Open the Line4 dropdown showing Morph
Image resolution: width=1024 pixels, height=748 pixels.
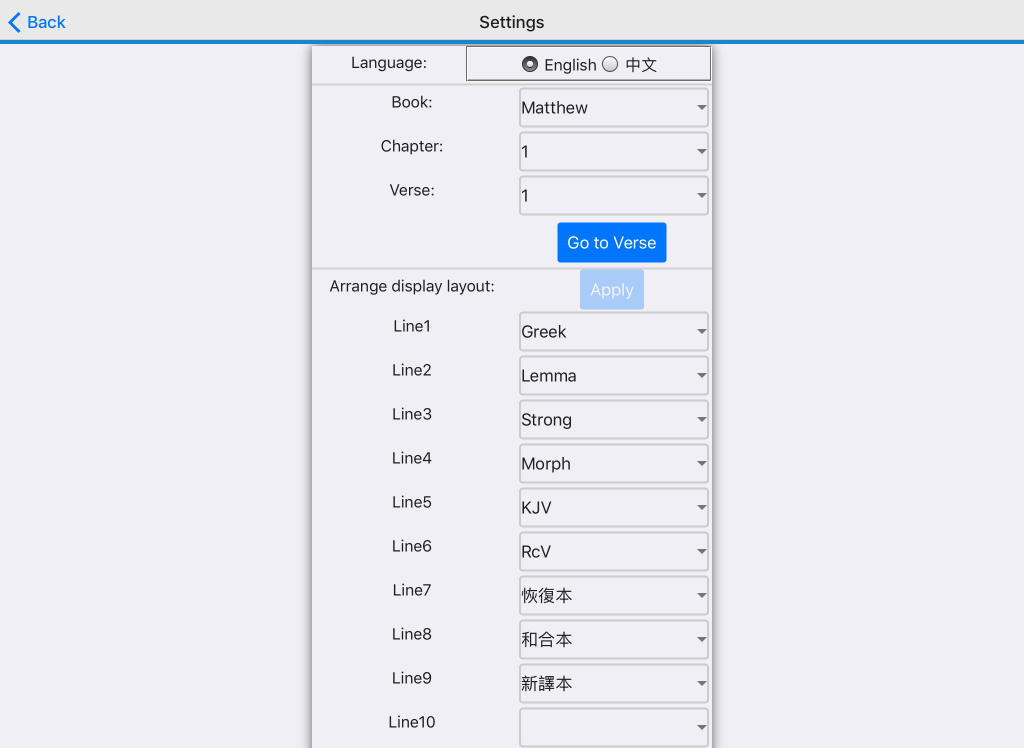point(613,463)
